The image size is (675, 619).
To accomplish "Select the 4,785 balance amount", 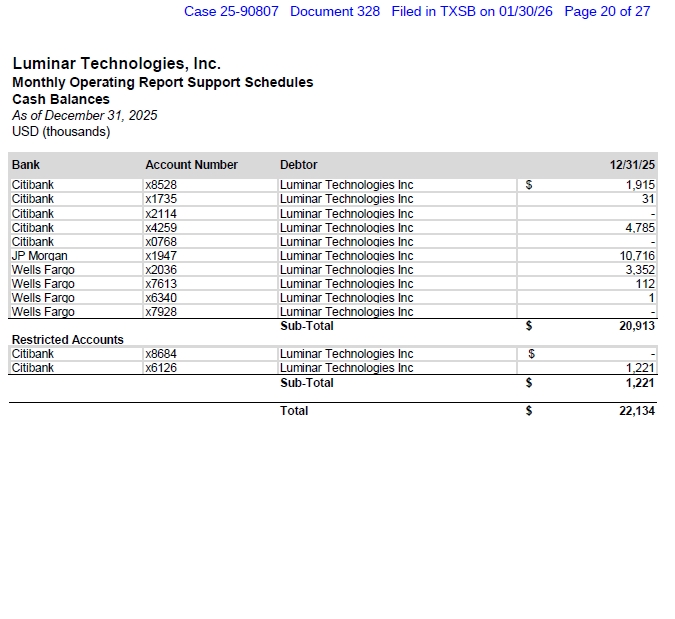I will click(x=640, y=228).
